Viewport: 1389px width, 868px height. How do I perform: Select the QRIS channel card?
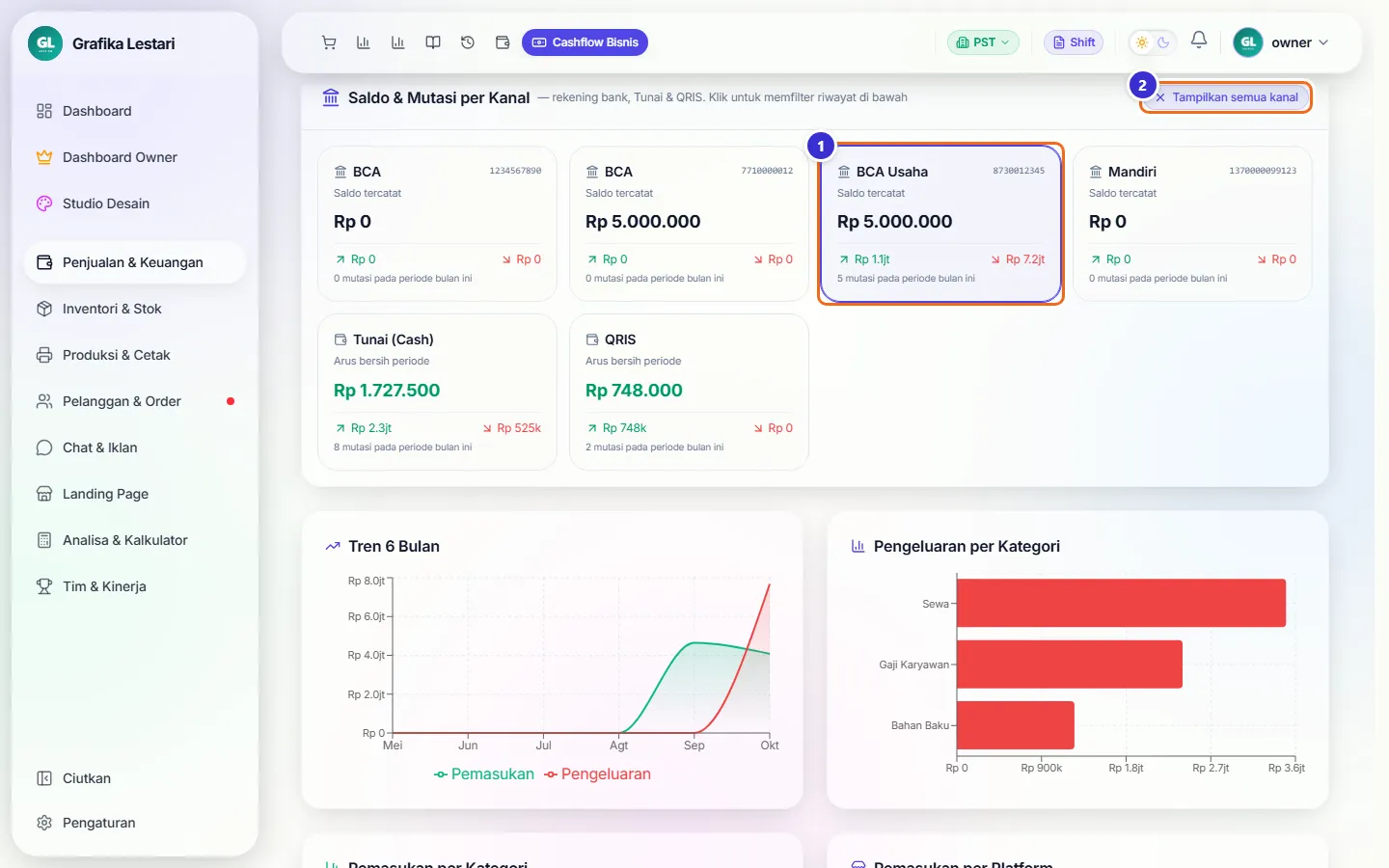click(689, 392)
